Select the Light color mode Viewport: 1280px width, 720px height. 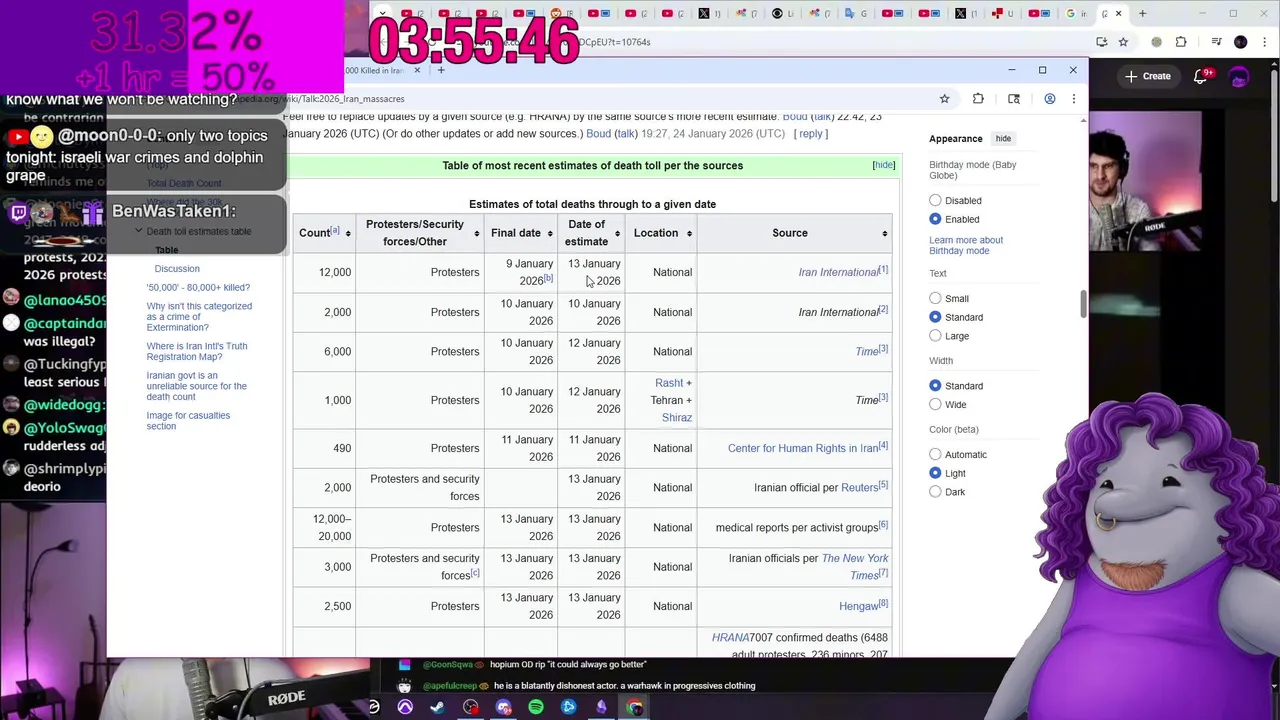(935, 473)
